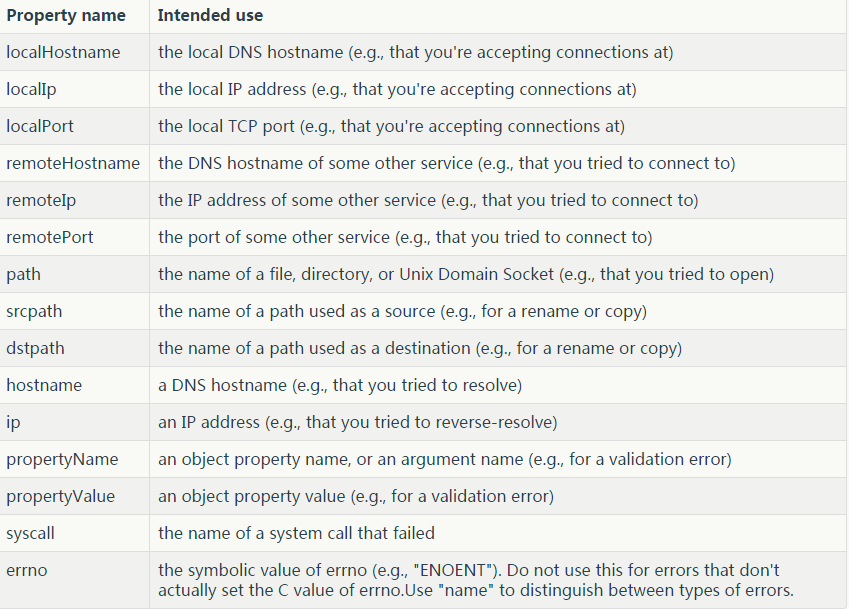Click the srcpath property name

pyautogui.click(x=34, y=311)
